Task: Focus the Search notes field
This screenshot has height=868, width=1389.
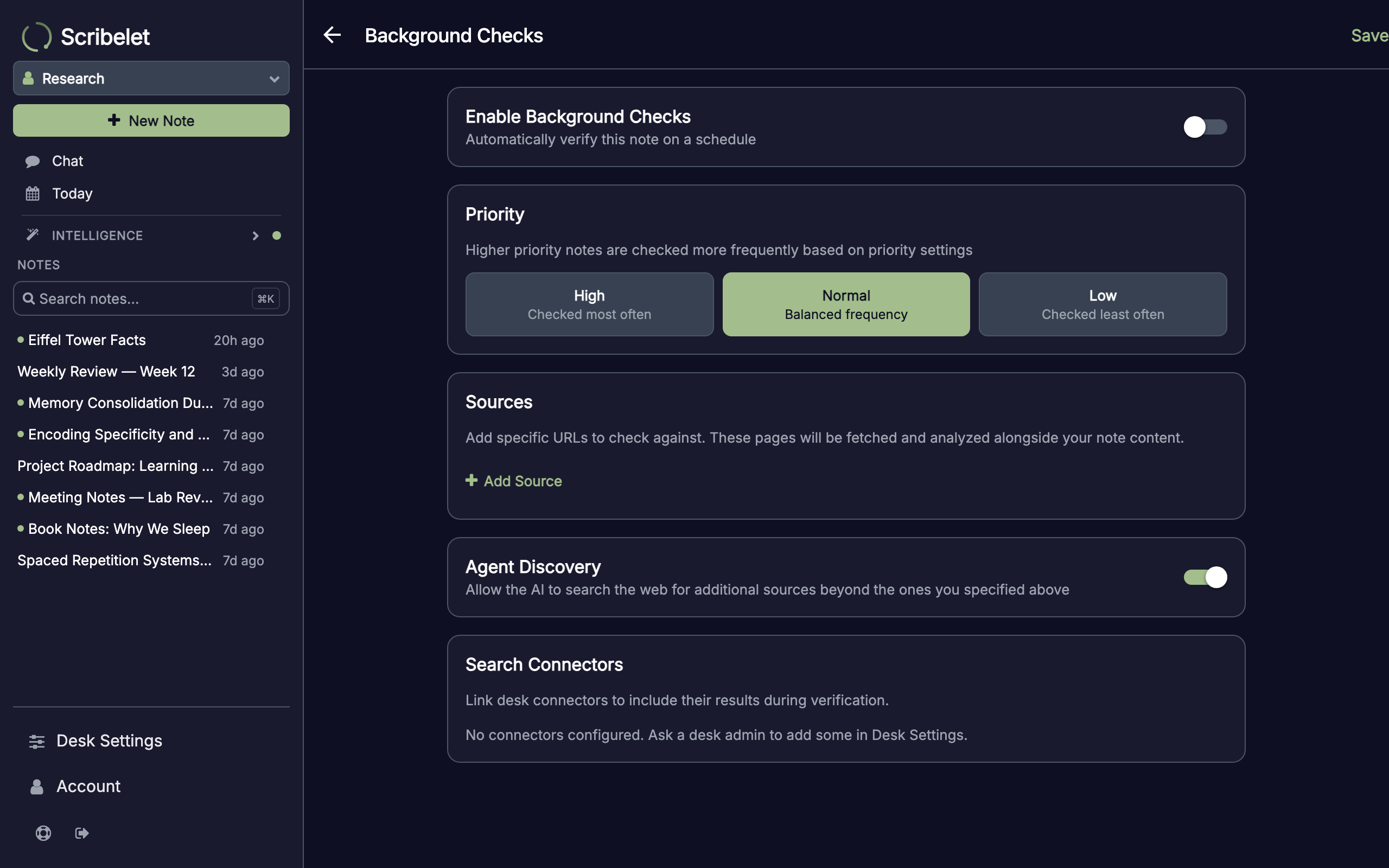Action: click(x=151, y=298)
